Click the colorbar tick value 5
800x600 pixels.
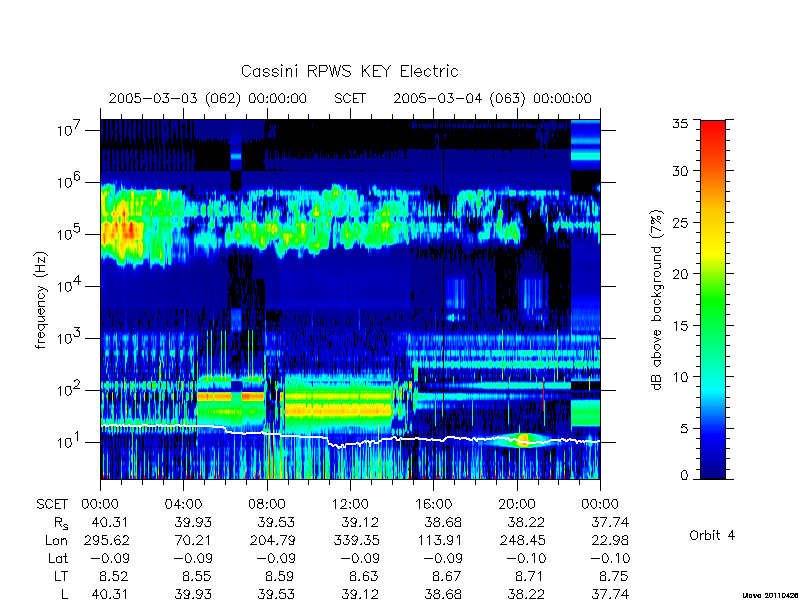click(x=684, y=428)
